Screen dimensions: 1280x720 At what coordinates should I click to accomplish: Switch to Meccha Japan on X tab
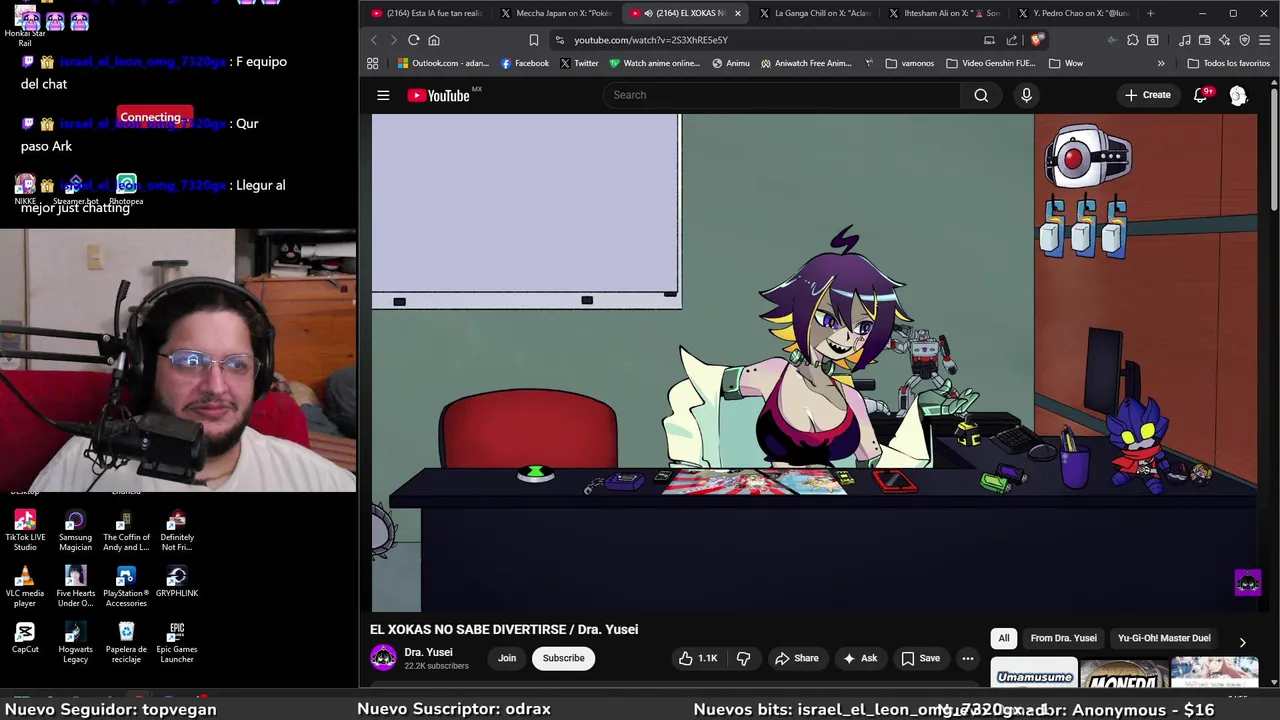[x=556, y=13]
